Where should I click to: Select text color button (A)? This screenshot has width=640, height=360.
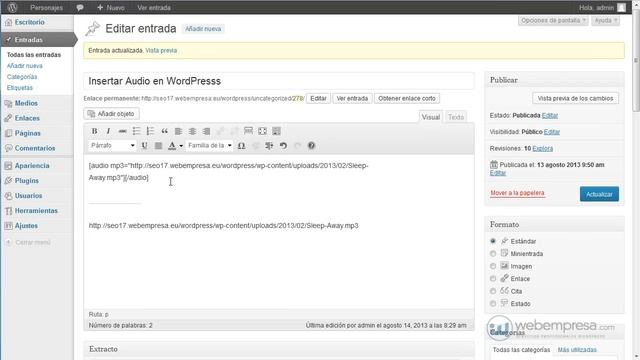(x=172, y=146)
